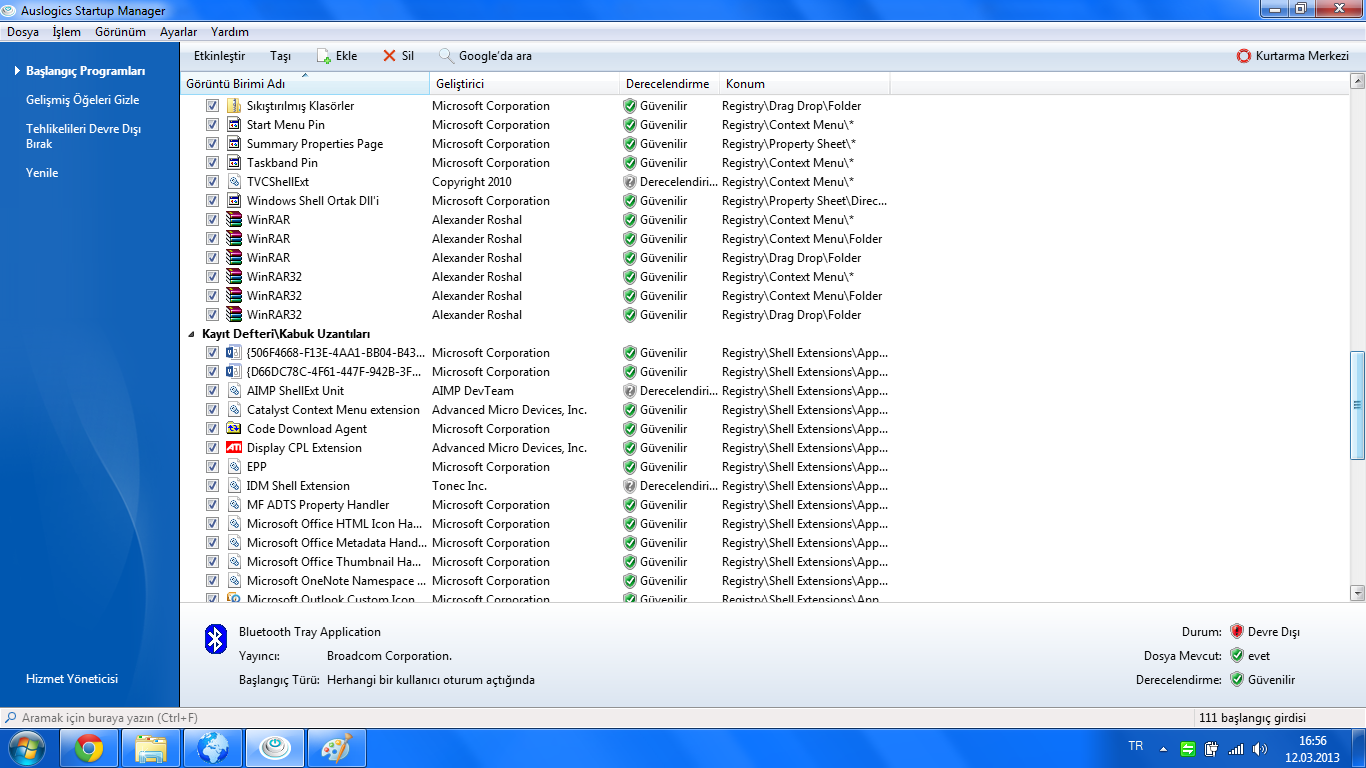The width and height of the screenshot is (1366, 768).
Task: Toggle EPP entry checkbox
Action: [212, 467]
